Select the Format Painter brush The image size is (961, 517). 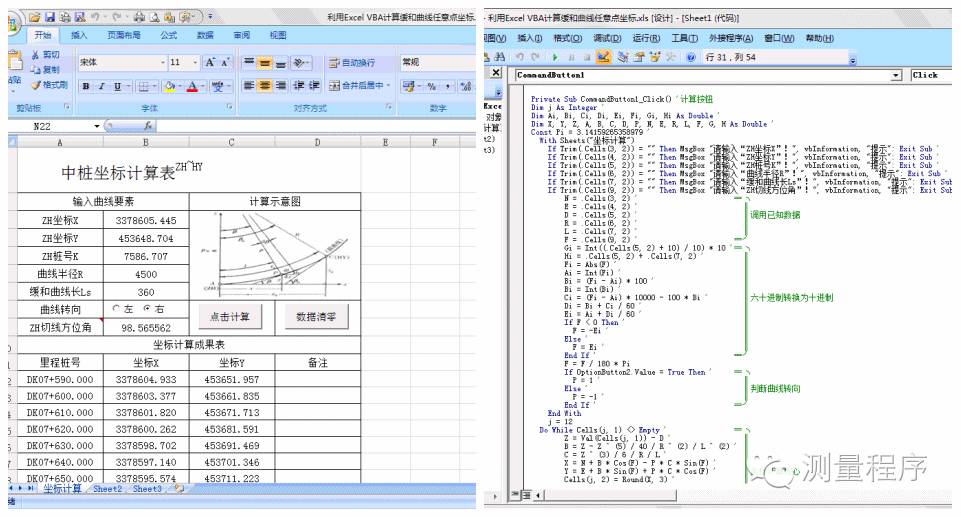click(x=36, y=85)
